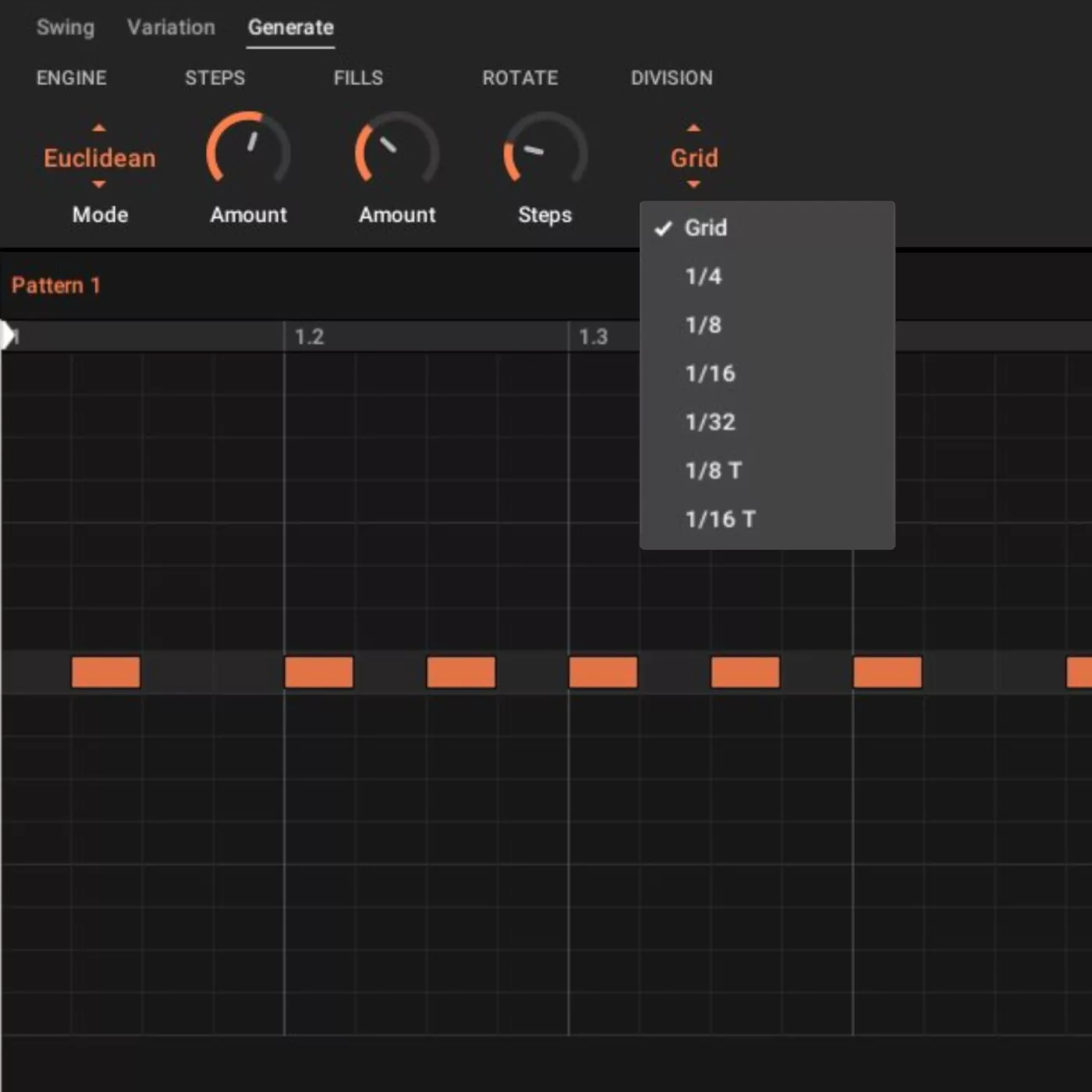Select the first orange note before beat 1.2
Viewport: 1092px width, 1092px height.
[106, 672]
